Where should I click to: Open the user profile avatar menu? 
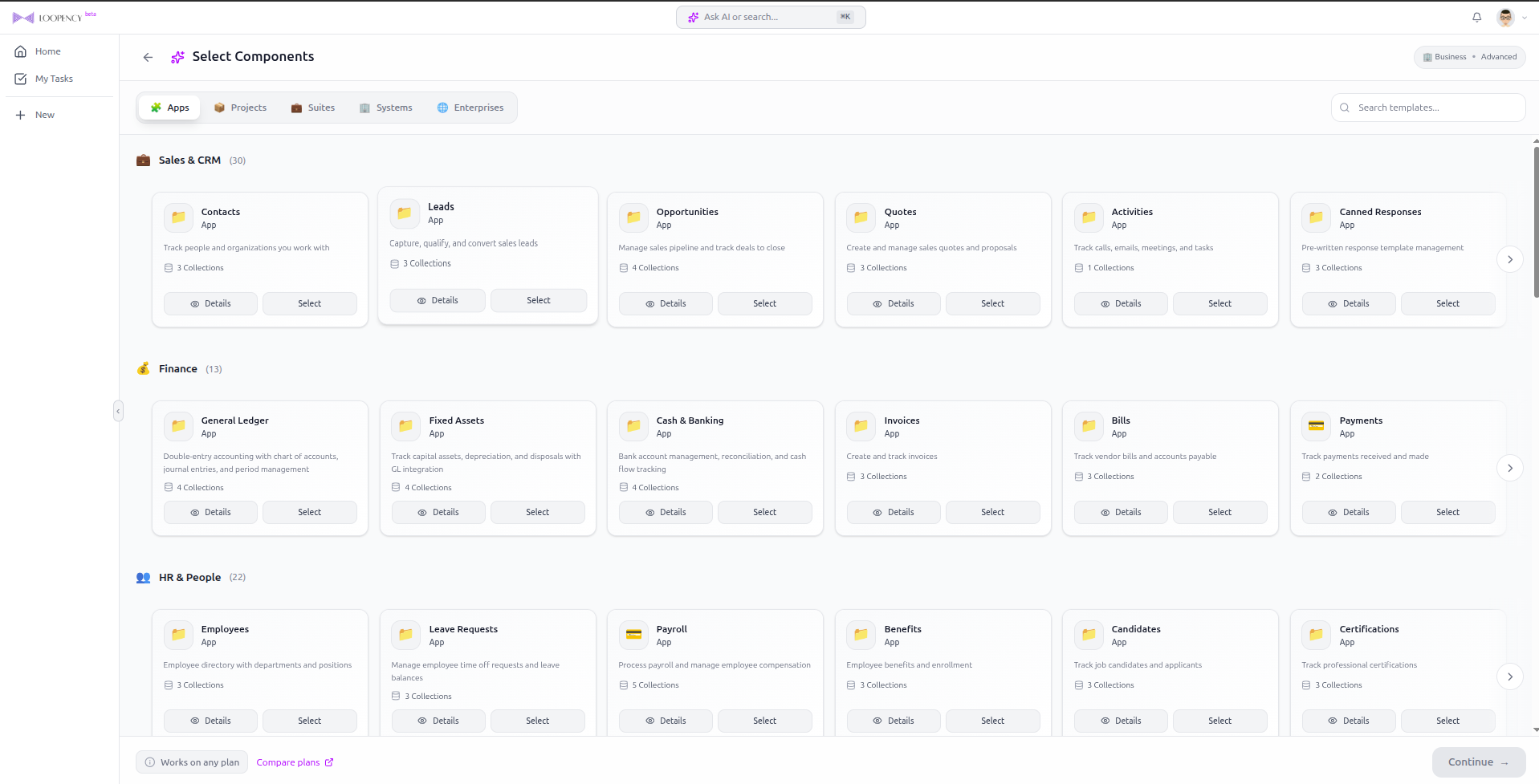tap(1506, 17)
